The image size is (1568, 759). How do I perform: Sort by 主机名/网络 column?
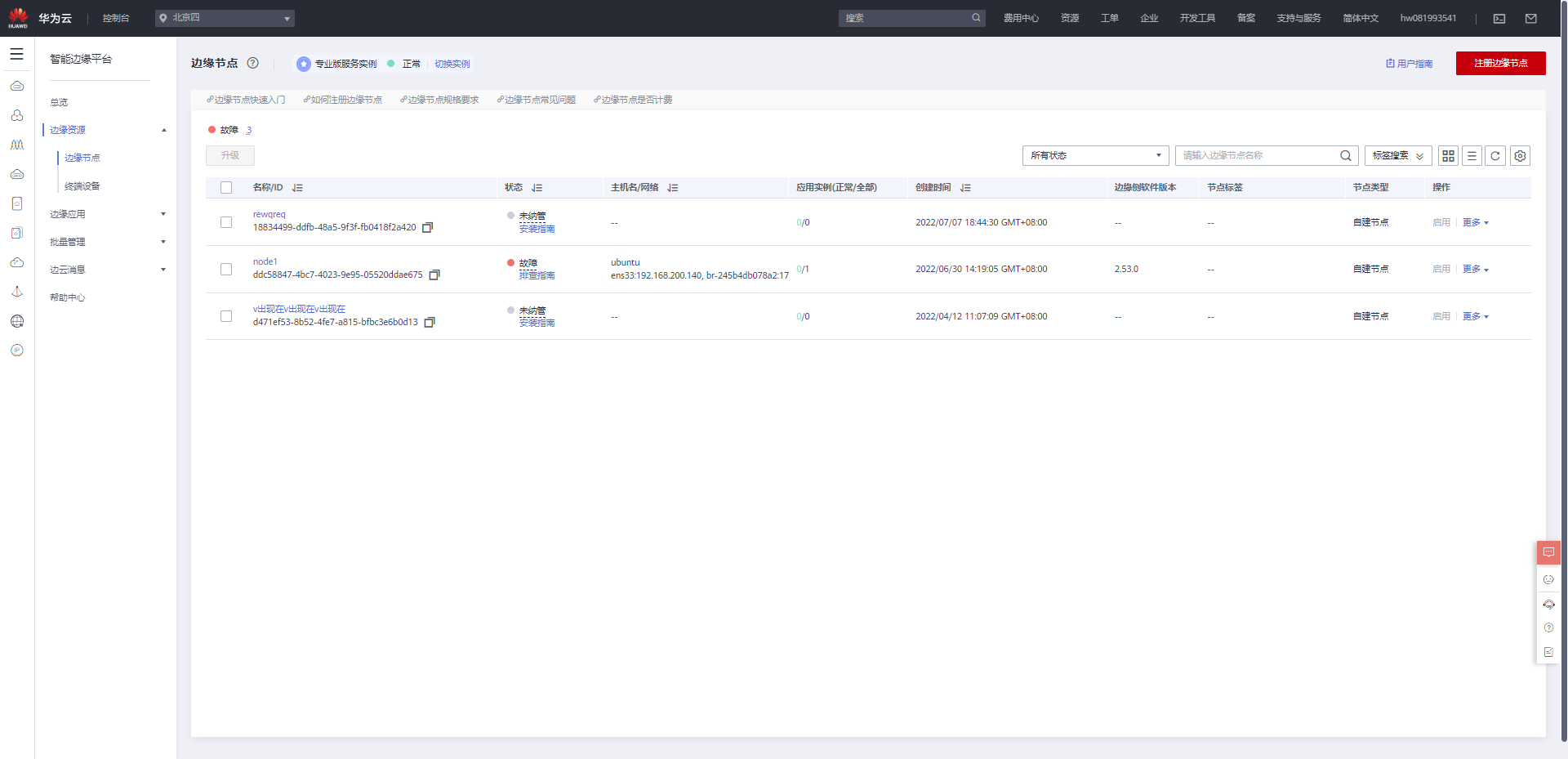point(673,188)
